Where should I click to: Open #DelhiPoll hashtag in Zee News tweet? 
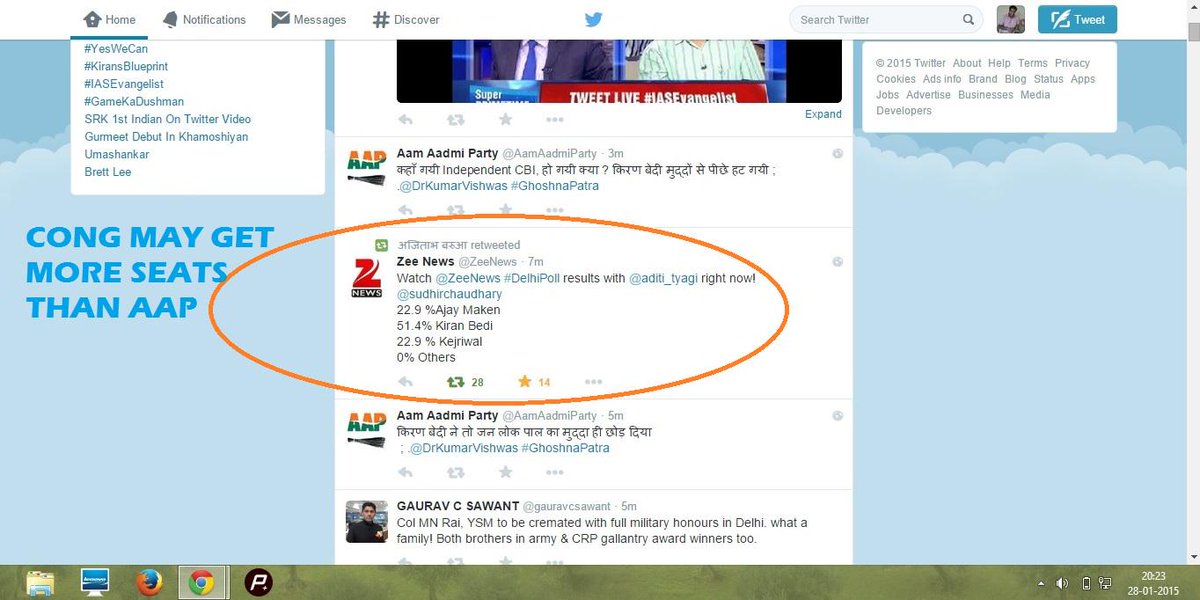531,278
